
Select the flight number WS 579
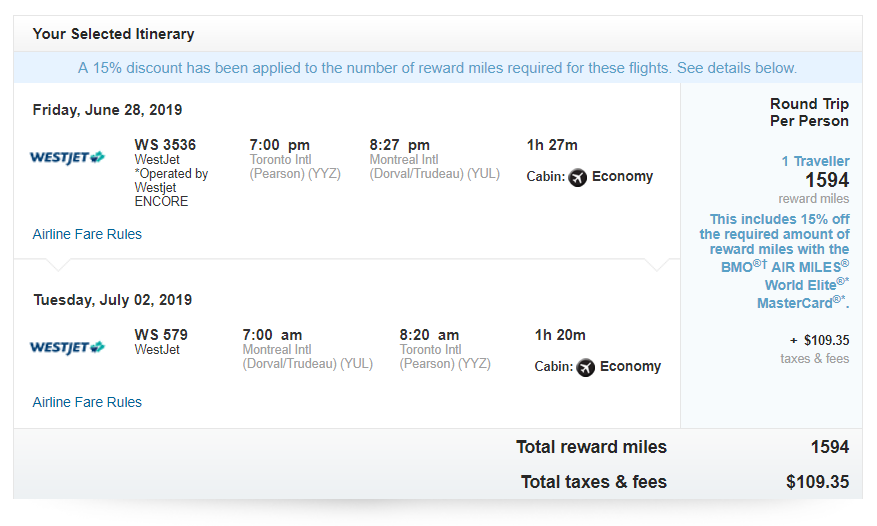tap(161, 334)
